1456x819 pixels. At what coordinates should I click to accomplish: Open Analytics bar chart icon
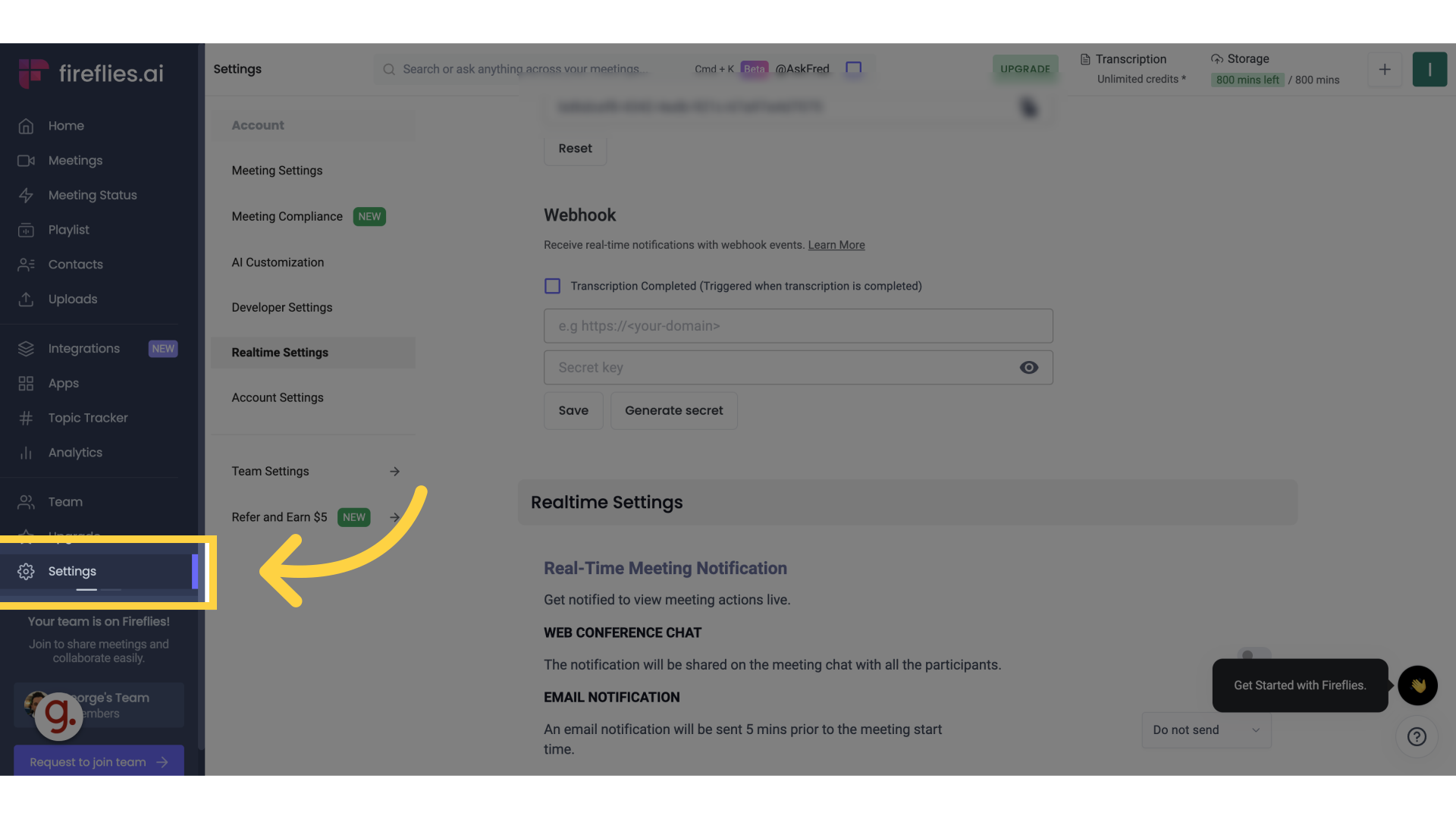(26, 453)
